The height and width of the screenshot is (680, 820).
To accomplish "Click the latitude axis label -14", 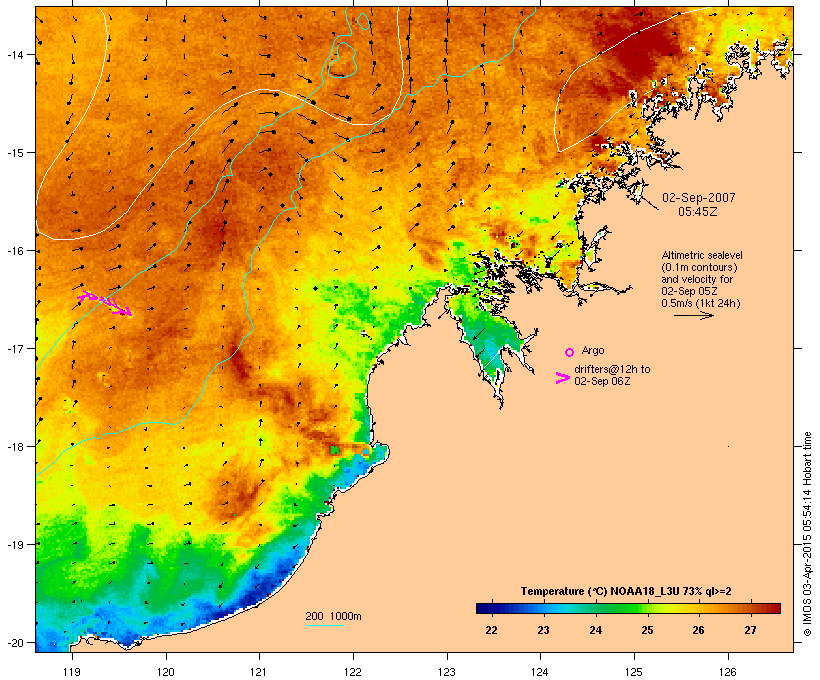I will 15,54.
